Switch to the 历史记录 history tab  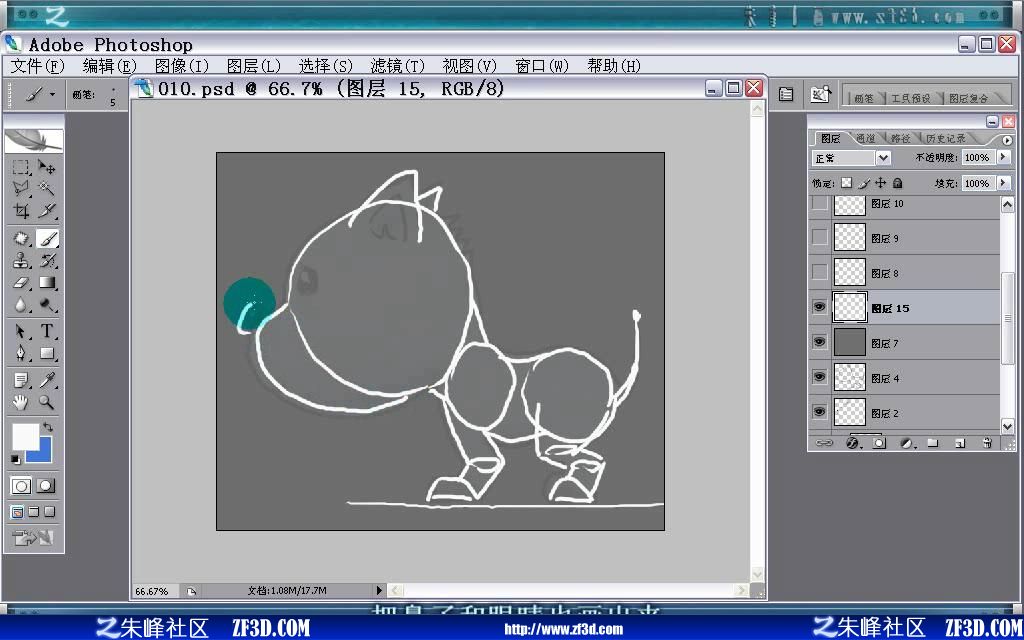tap(945, 138)
